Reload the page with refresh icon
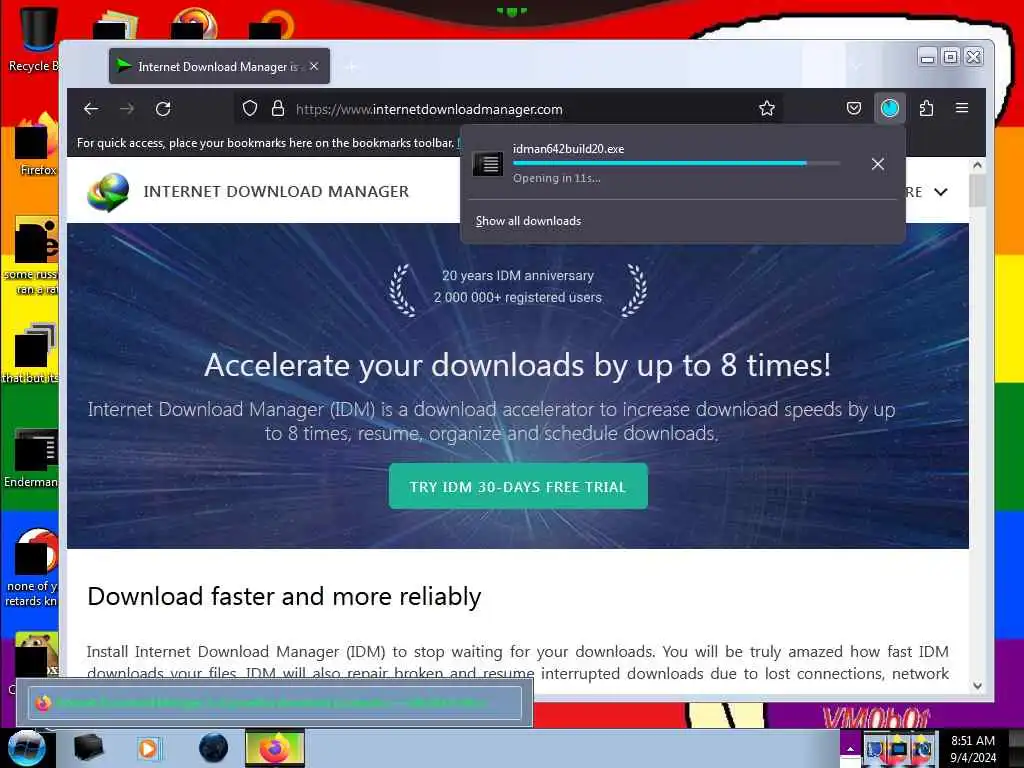The width and height of the screenshot is (1024, 768). 163,108
